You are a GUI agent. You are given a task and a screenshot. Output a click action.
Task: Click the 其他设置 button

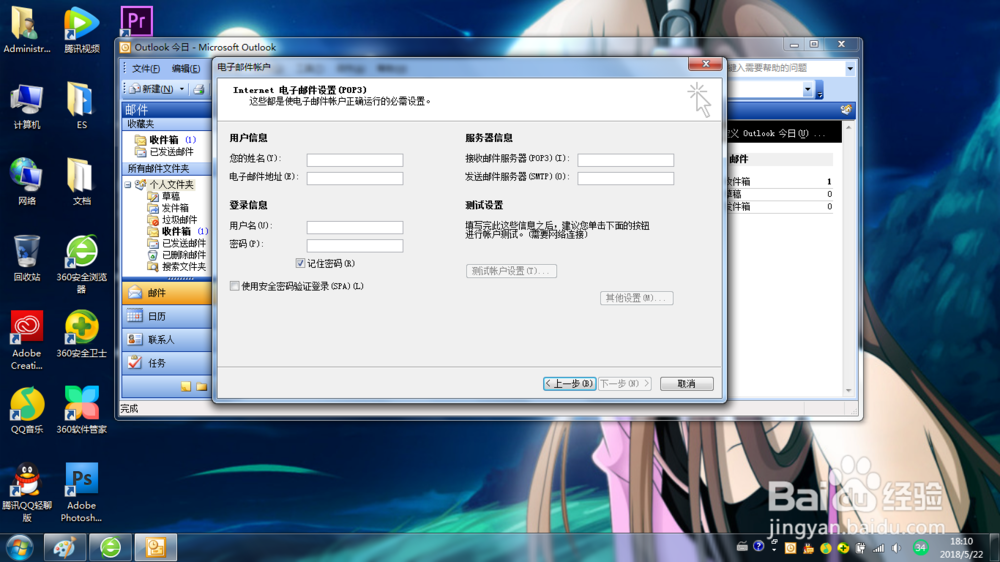pyautogui.click(x=636, y=298)
